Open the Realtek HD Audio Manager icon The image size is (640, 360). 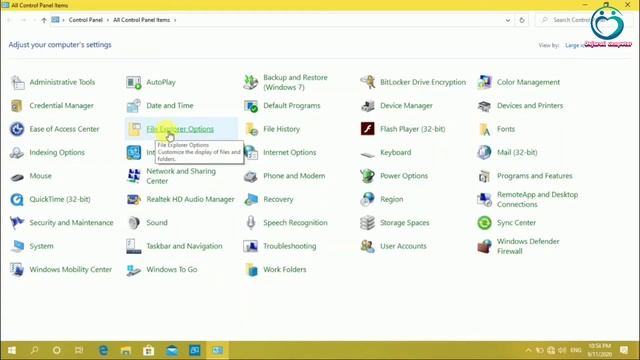coord(133,199)
